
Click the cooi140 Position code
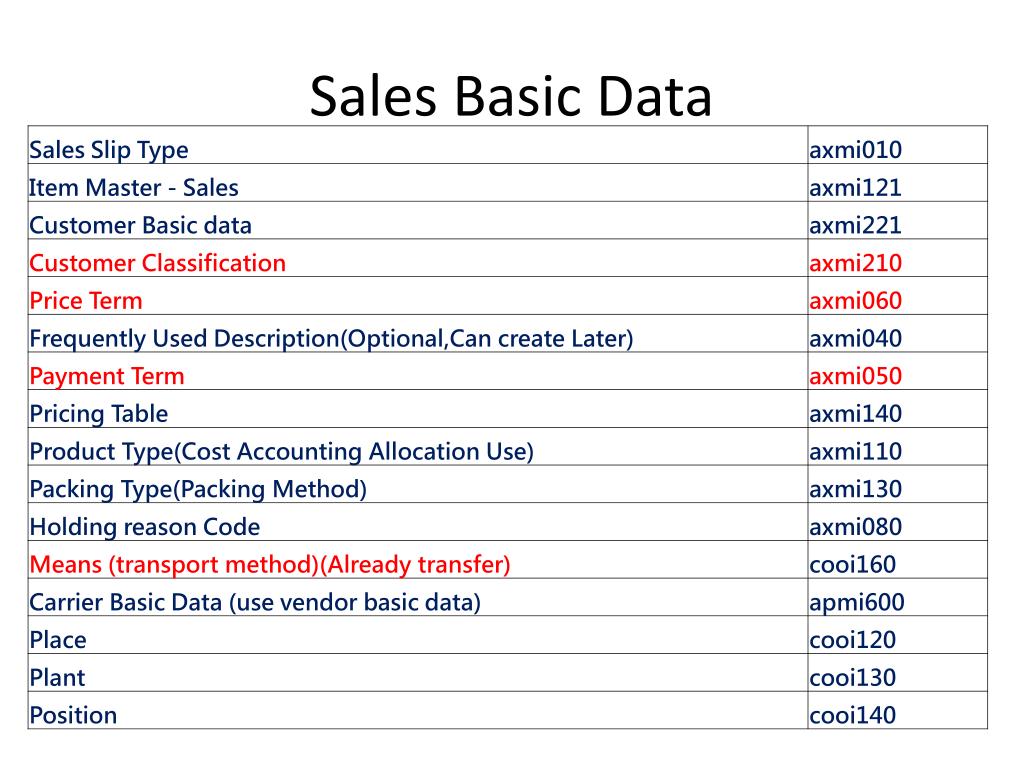852,716
